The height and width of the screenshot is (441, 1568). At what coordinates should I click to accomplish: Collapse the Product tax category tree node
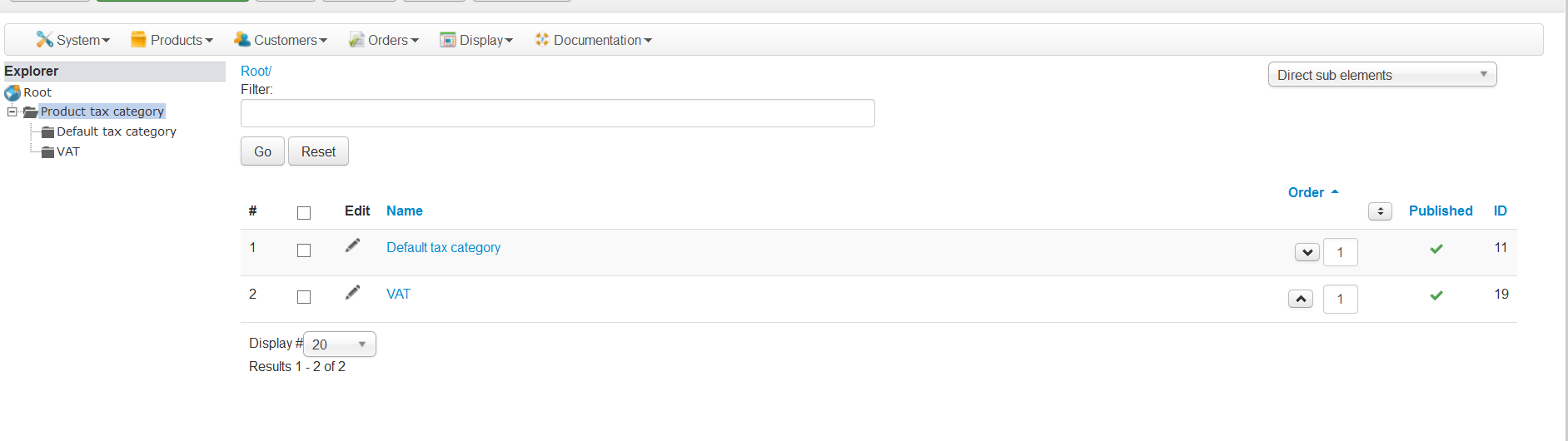click(12, 111)
